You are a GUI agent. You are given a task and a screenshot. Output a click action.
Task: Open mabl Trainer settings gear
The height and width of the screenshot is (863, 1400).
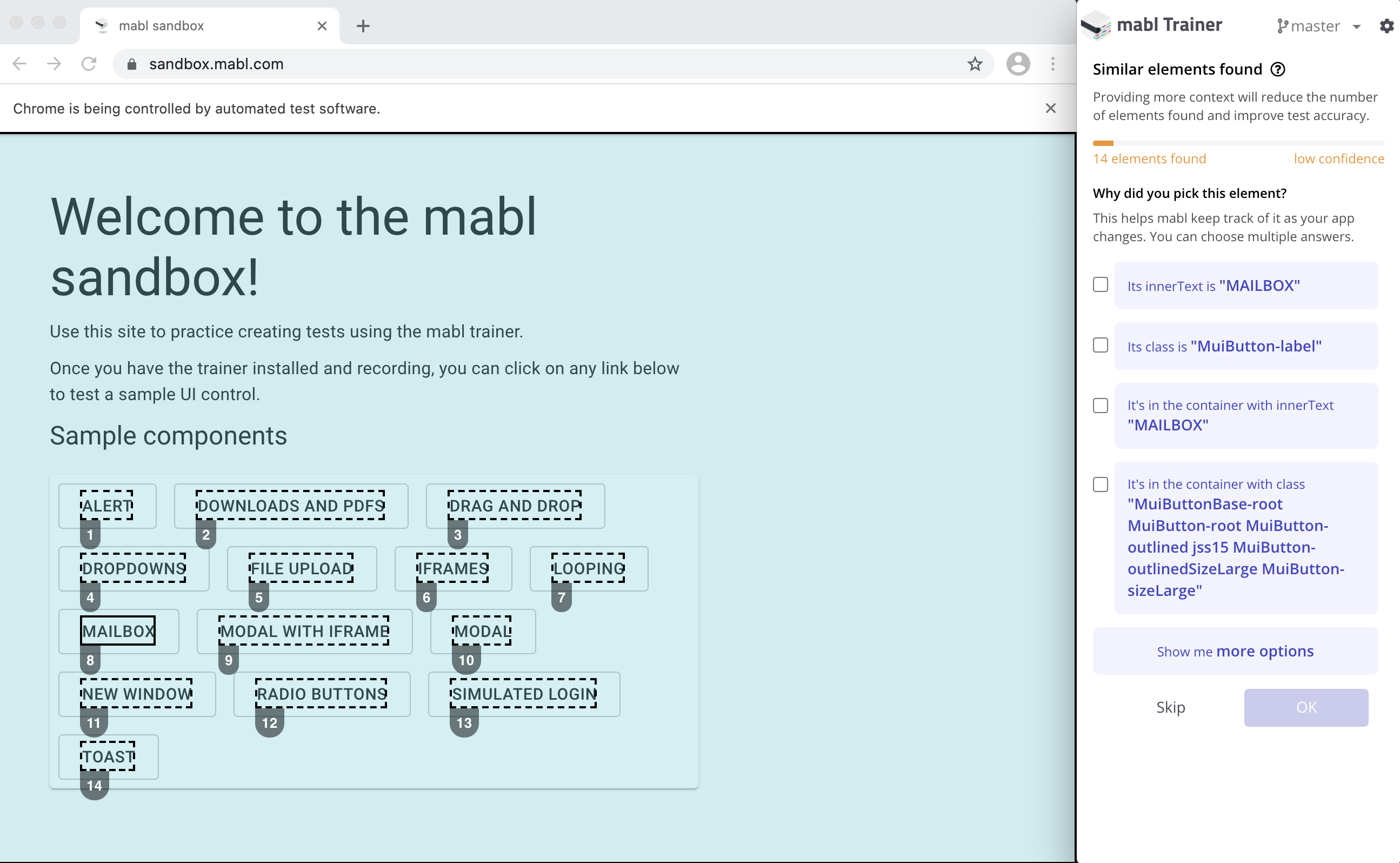(1386, 26)
